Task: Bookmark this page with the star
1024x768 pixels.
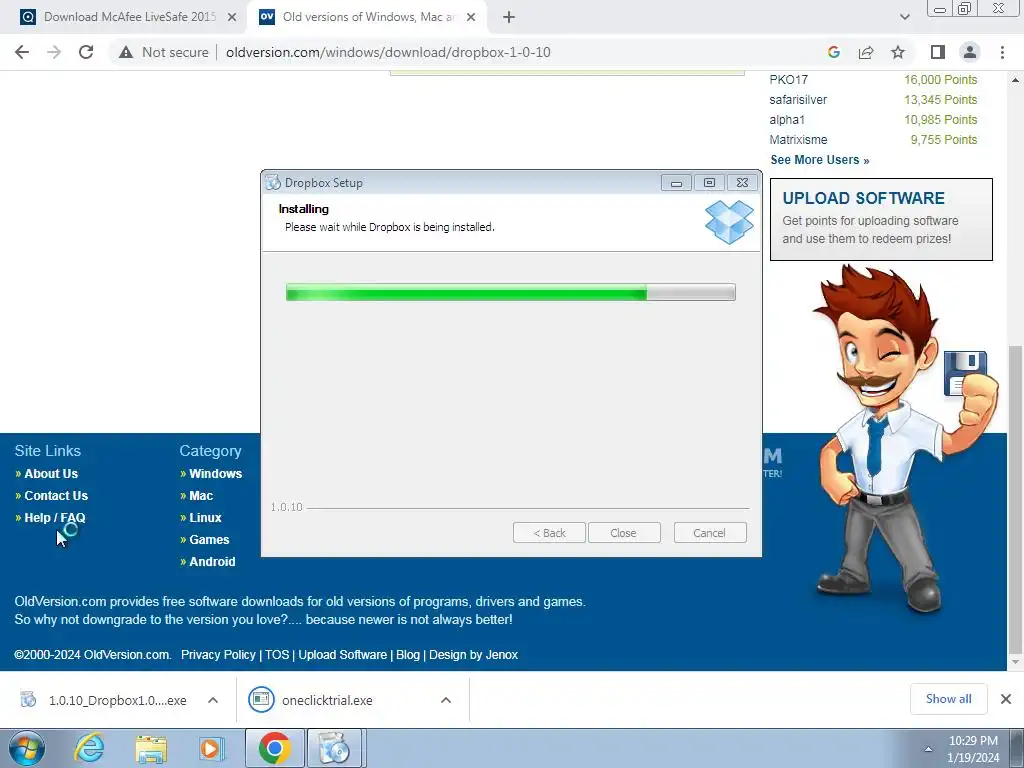Action: (898, 52)
